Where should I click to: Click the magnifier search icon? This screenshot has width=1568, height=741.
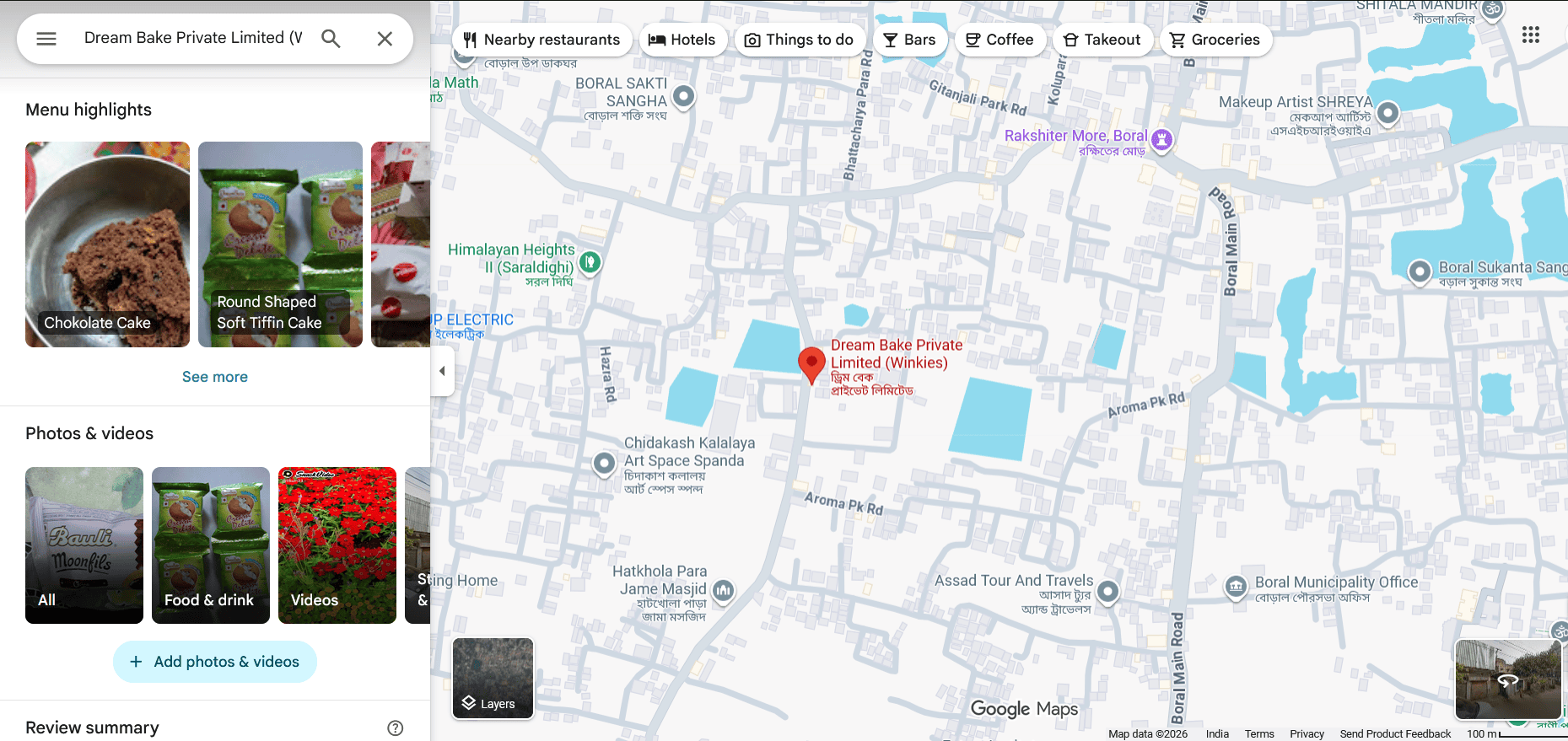click(x=331, y=39)
